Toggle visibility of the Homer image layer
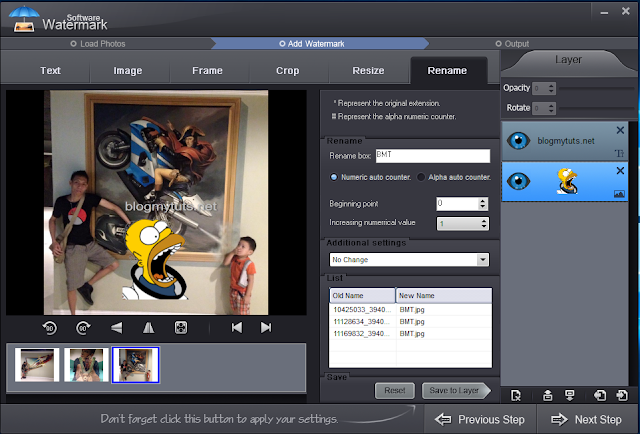The image size is (640, 434). [518, 181]
